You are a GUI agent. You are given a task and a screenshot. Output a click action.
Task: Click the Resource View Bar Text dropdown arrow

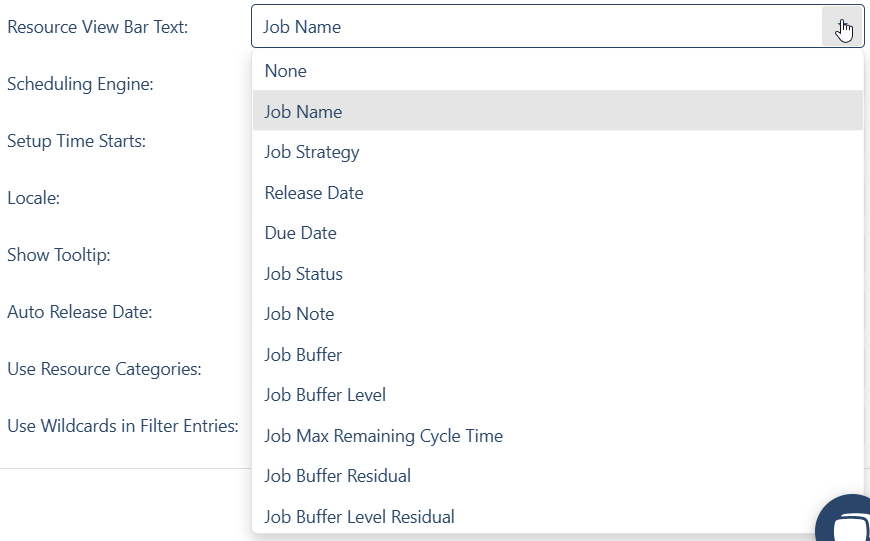coord(842,27)
